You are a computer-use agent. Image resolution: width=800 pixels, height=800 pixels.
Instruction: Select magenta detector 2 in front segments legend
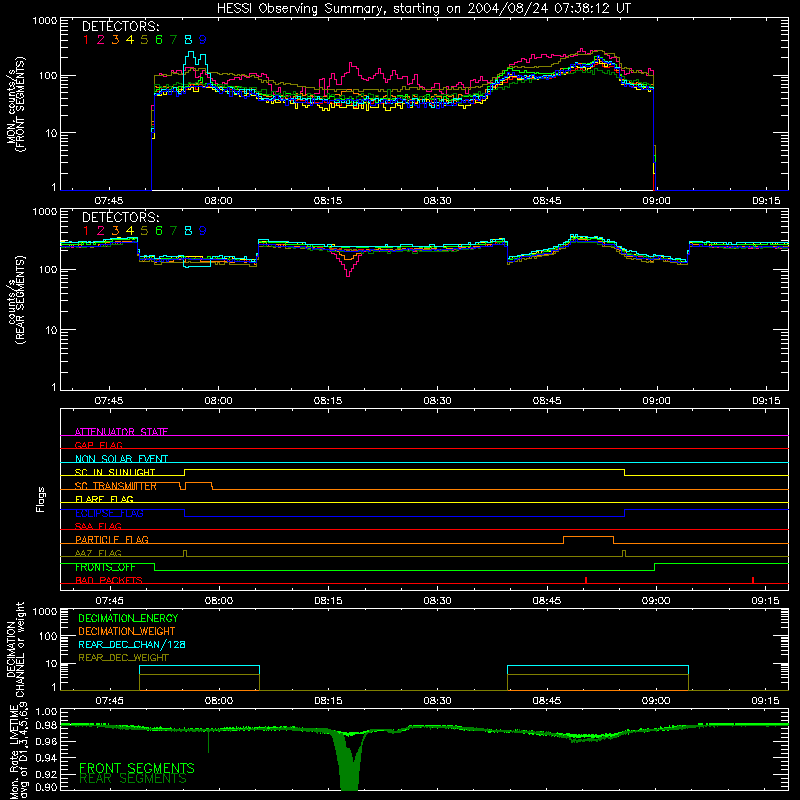click(101, 40)
